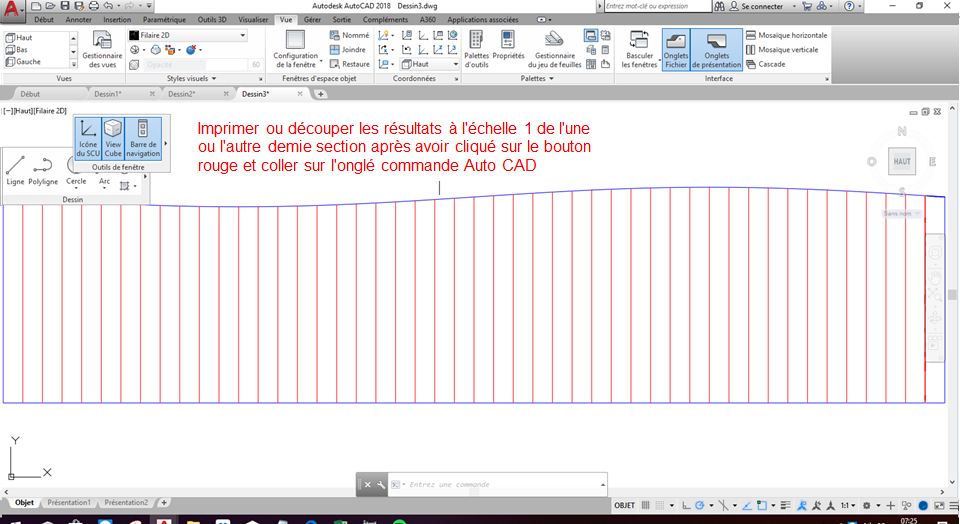Open Gestionnaire des vues

[101, 49]
